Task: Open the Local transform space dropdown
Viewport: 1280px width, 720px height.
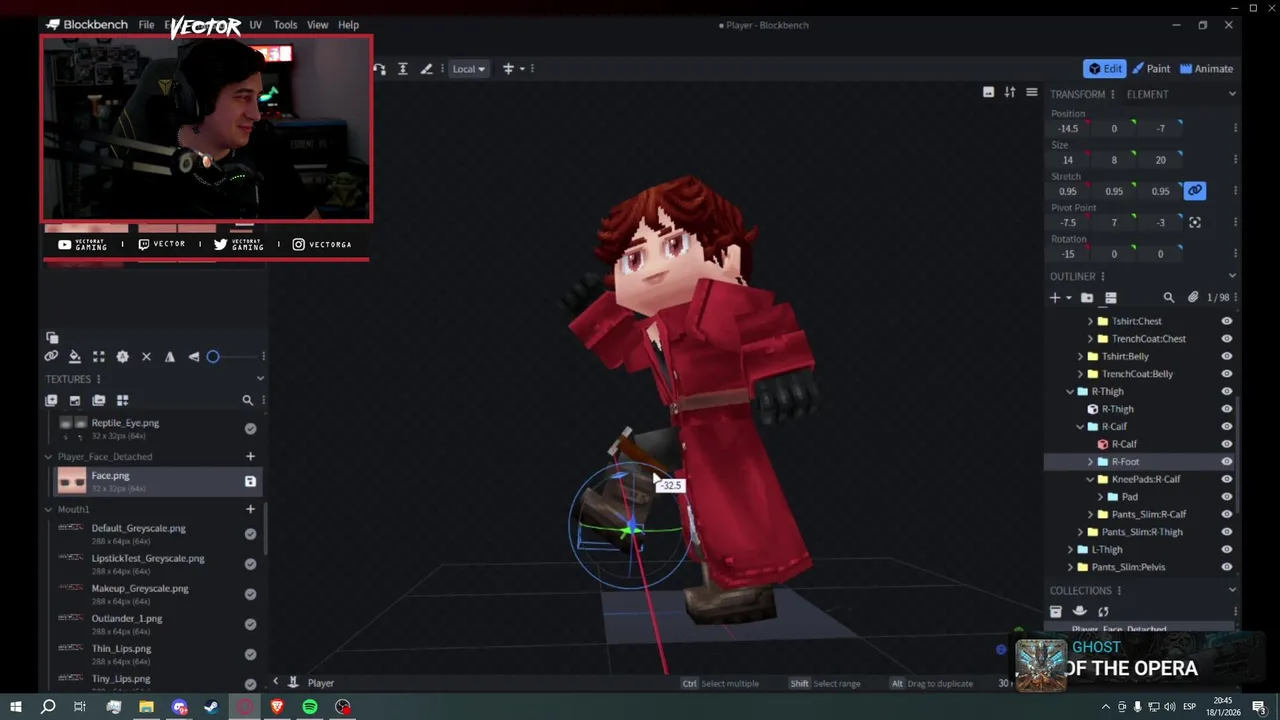Action: (468, 69)
